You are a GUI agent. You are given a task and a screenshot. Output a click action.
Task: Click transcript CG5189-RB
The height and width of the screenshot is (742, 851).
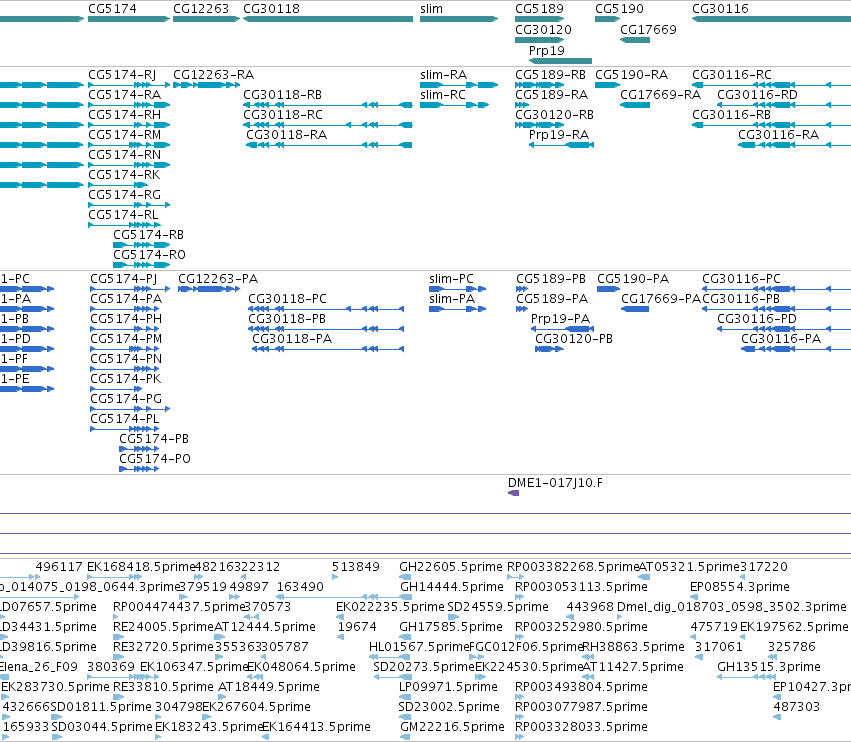pyautogui.click(x=550, y=74)
